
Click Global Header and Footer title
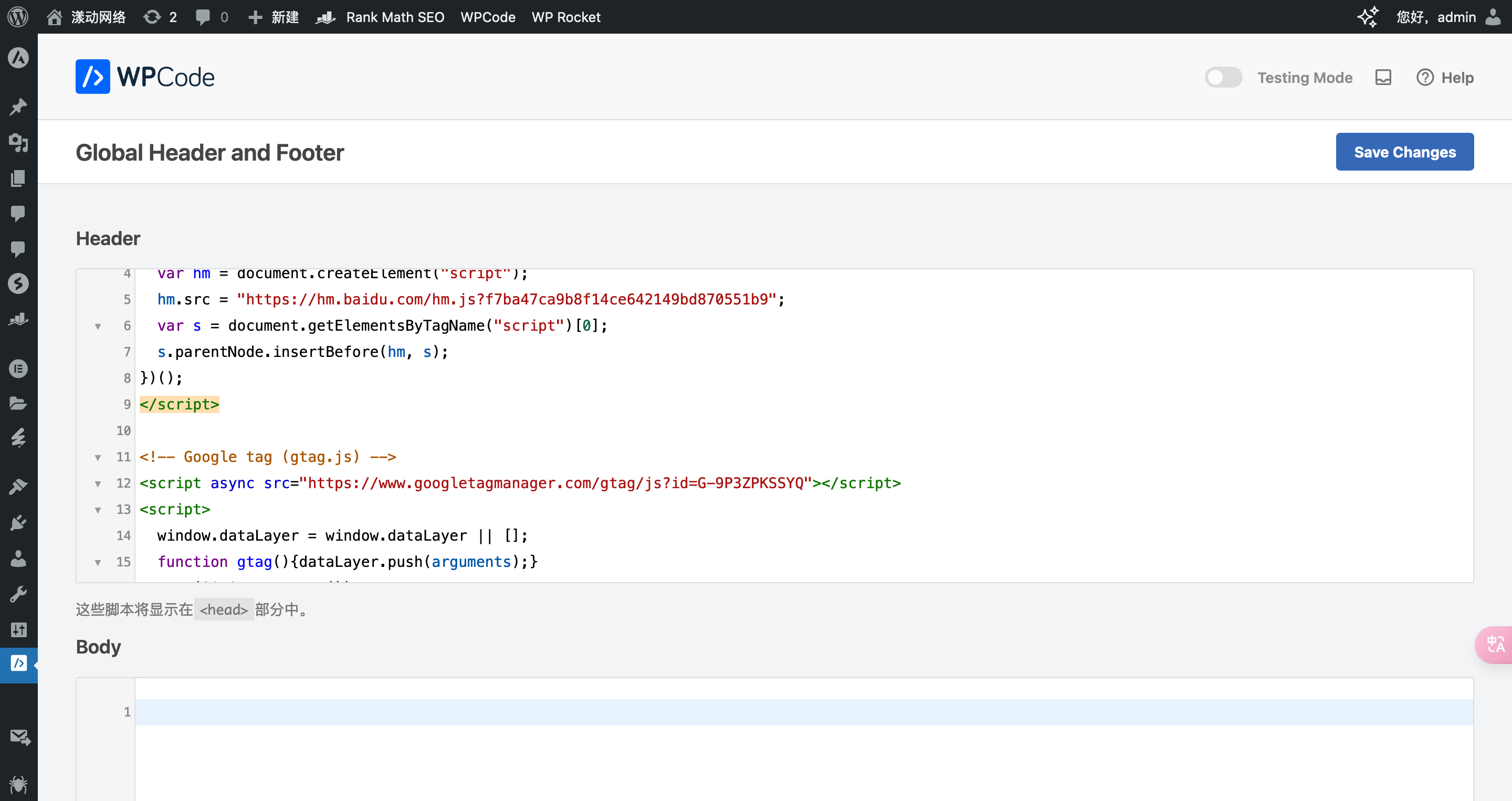click(209, 153)
